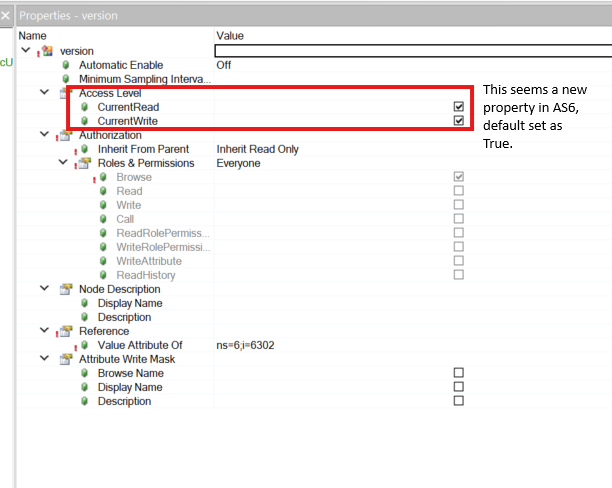Select the Display Name row under Attribute Write Mask
Screen dimensions: 612x488
tap(130, 387)
